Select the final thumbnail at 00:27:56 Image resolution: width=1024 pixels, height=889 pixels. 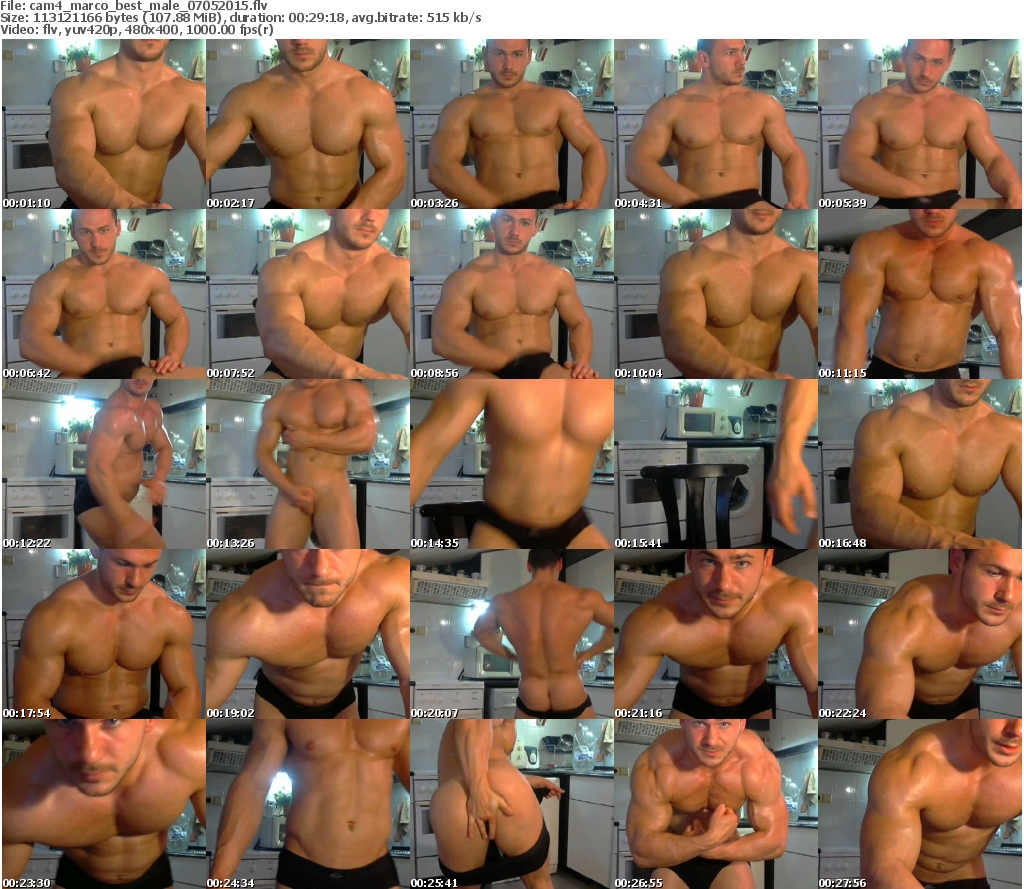coord(920,804)
